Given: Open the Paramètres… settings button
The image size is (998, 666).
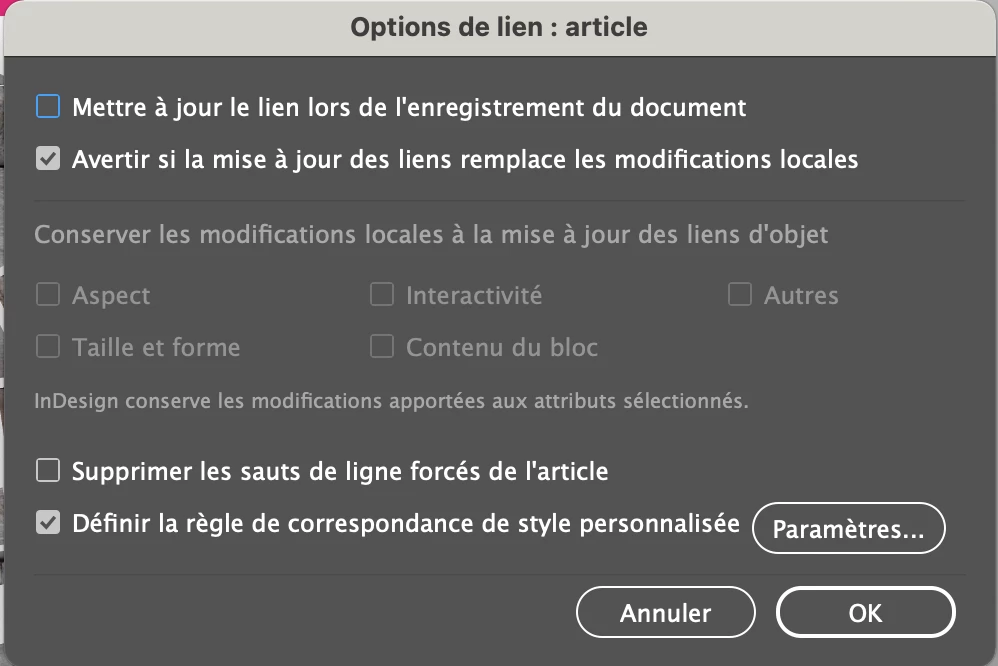Looking at the screenshot, I should coord(848,530).
